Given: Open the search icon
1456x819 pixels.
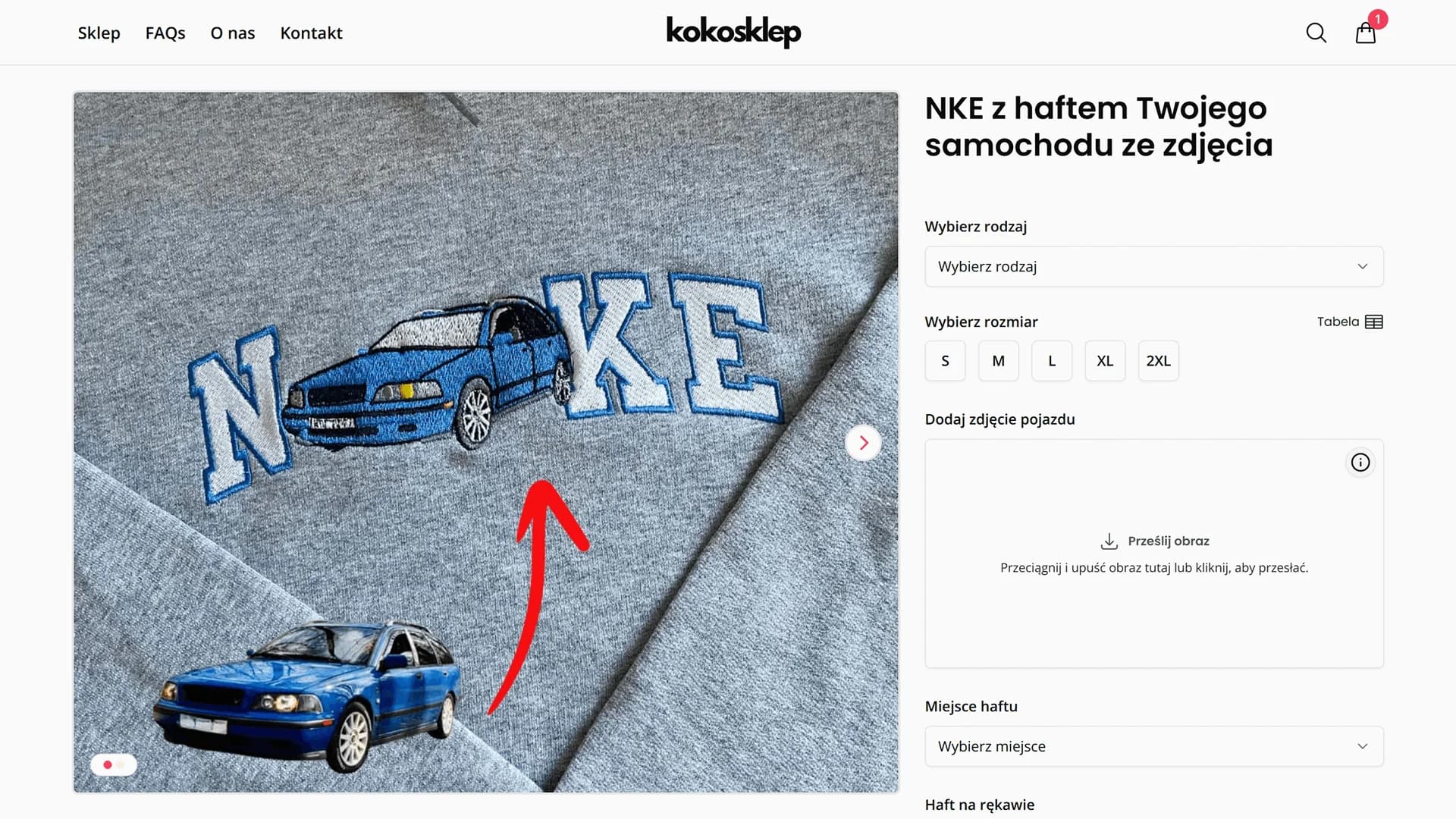Looking at the screenshot, I should coord(1316,33).
